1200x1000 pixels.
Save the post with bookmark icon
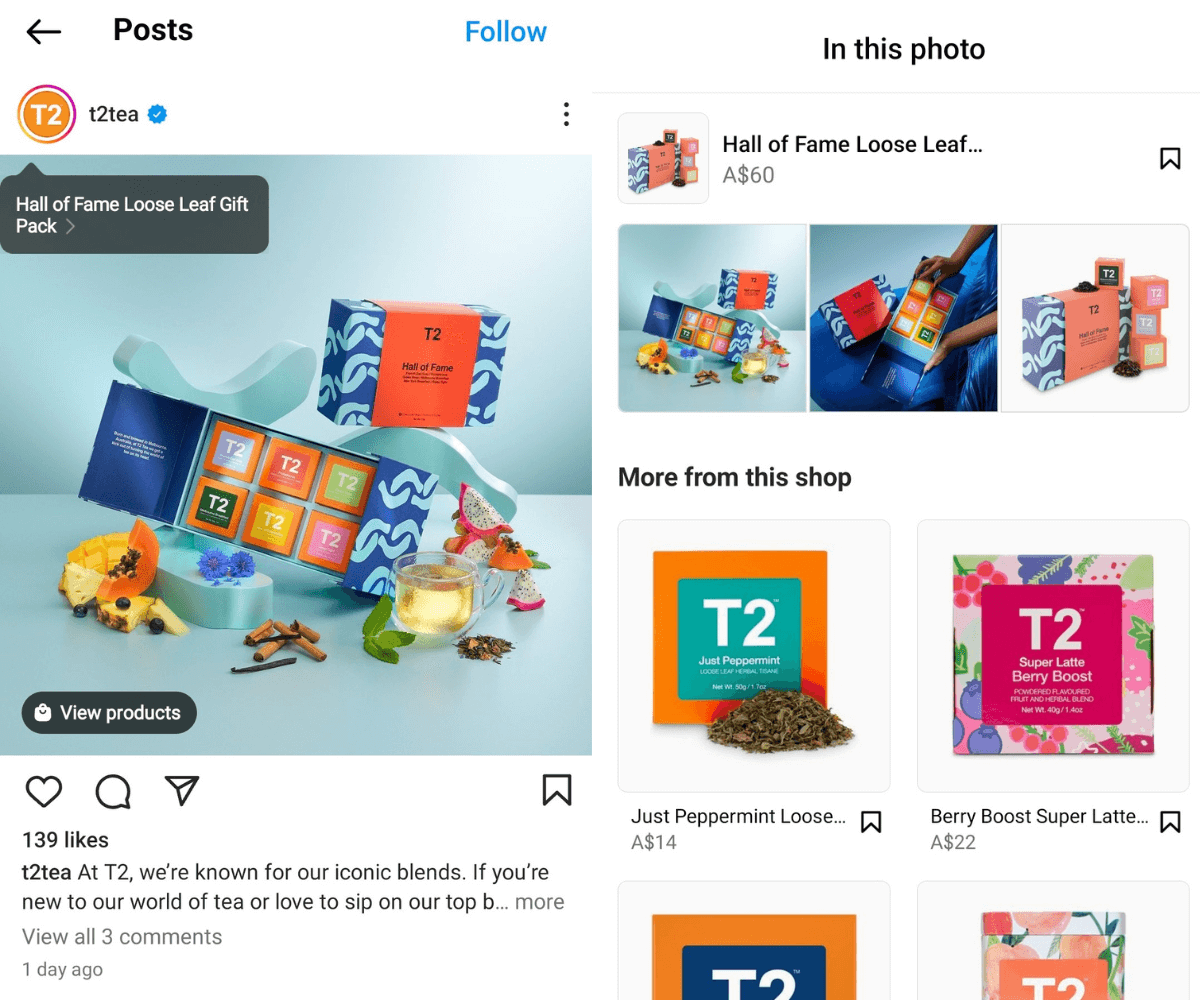pos(557,790)
